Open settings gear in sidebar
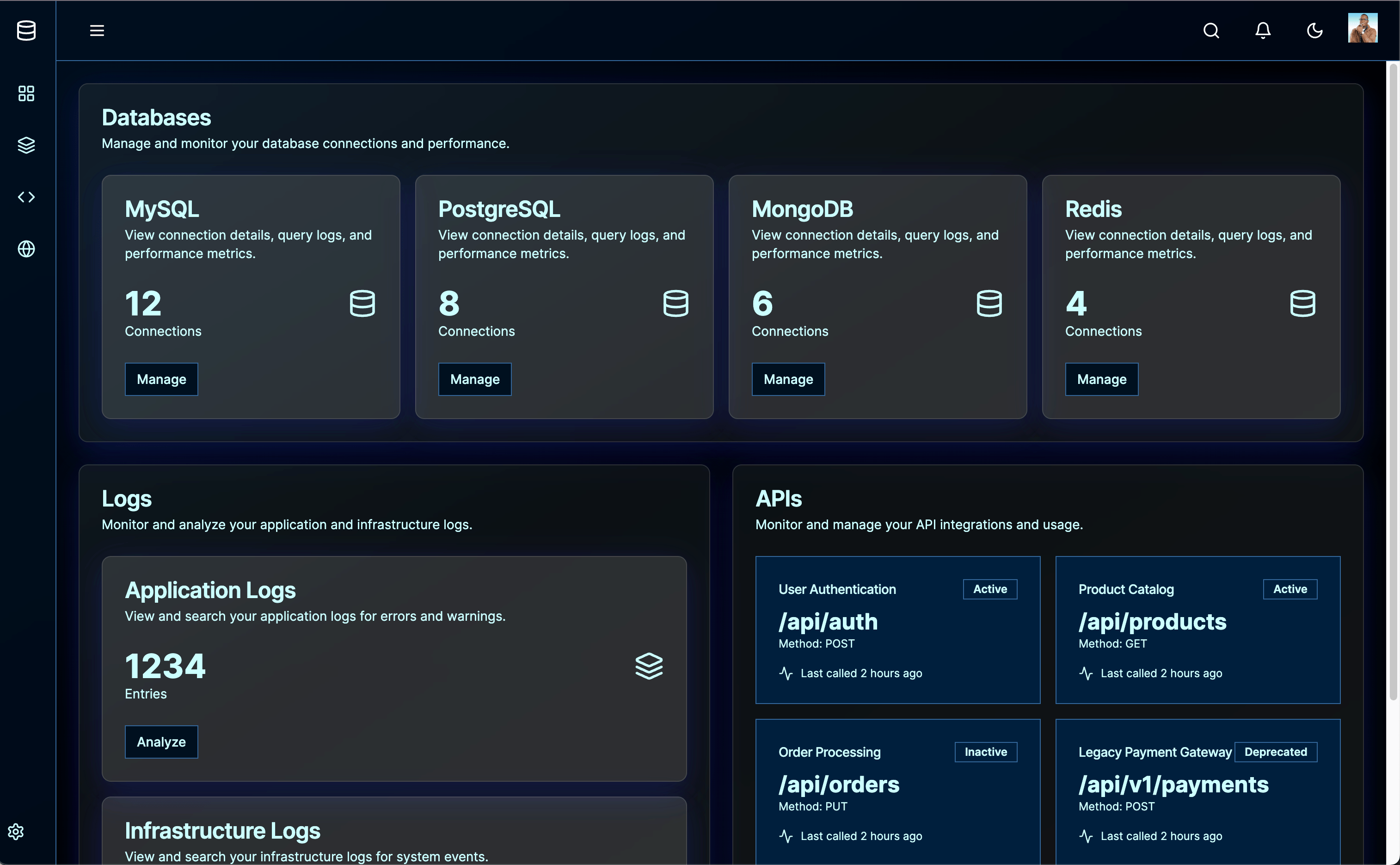 tap(16, 831)
